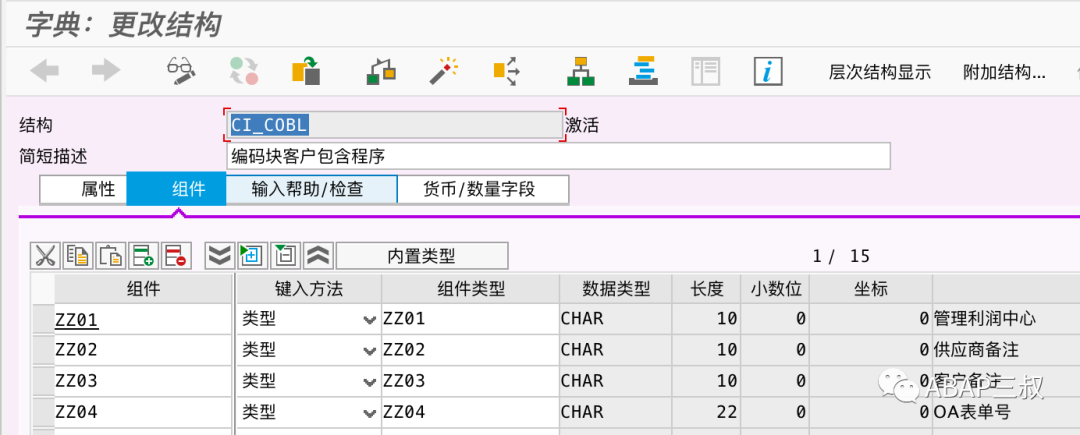Toggle display/change mode glasses icon
The height and width of the screenshot is (435, 1080).
[182, 71]
